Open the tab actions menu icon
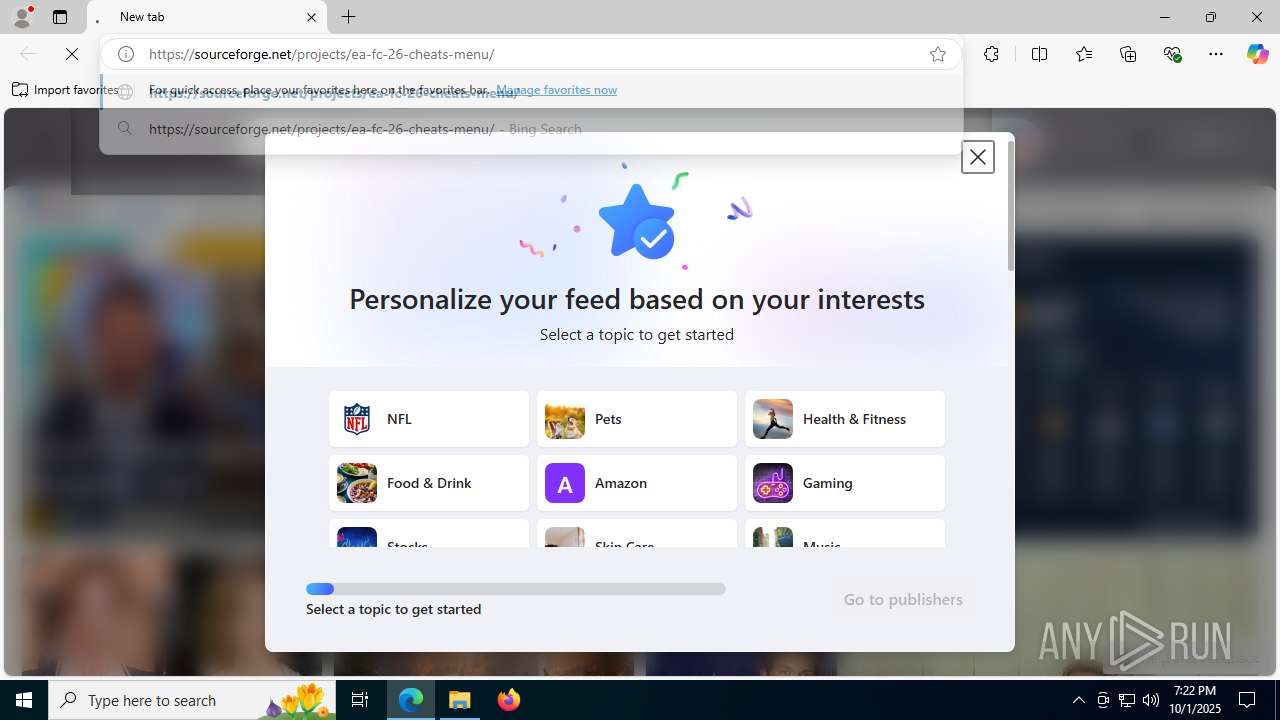 (x=60, y=17)
